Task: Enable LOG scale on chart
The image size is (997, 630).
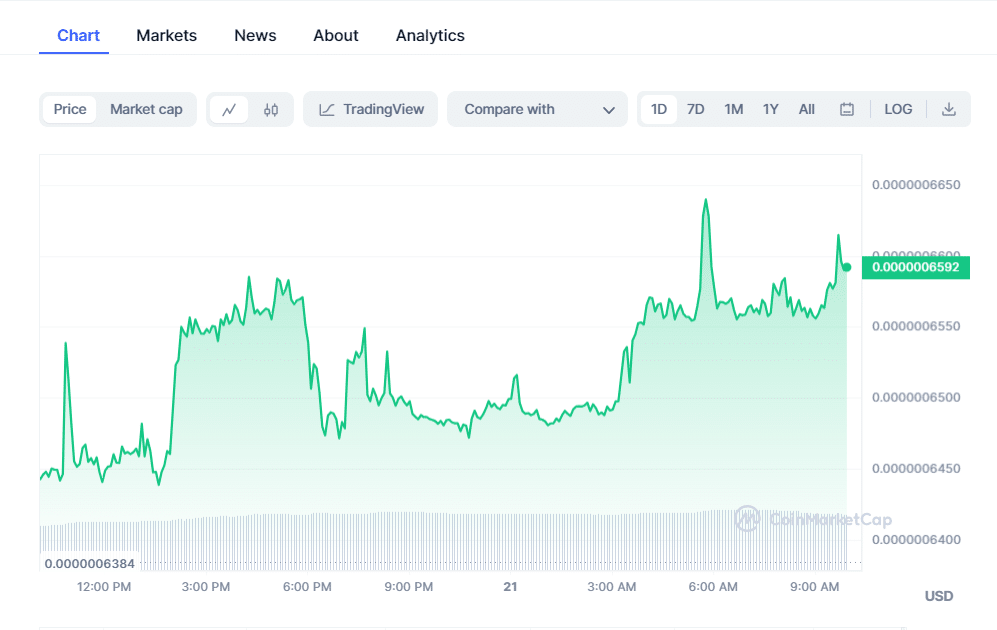Action: (x=898, y=110)
